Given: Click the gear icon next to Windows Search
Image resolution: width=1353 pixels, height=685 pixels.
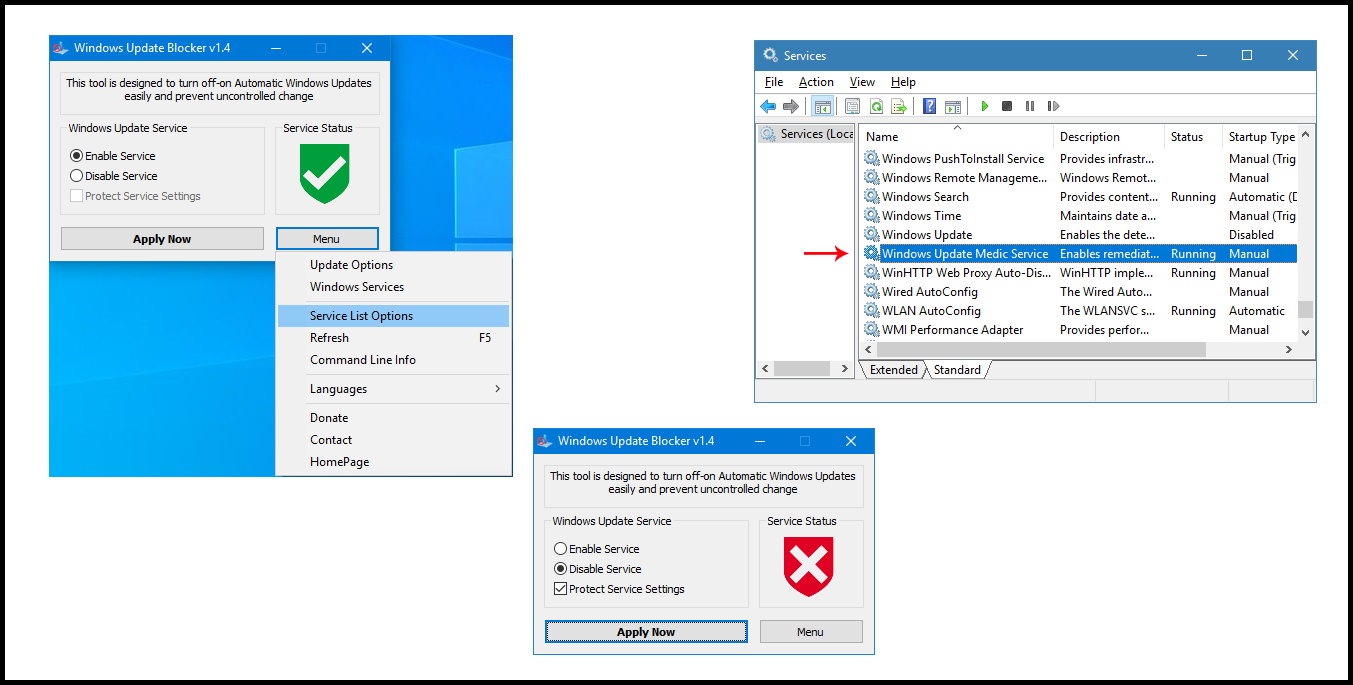Looking at the screenshot, I should pos(871,196).
